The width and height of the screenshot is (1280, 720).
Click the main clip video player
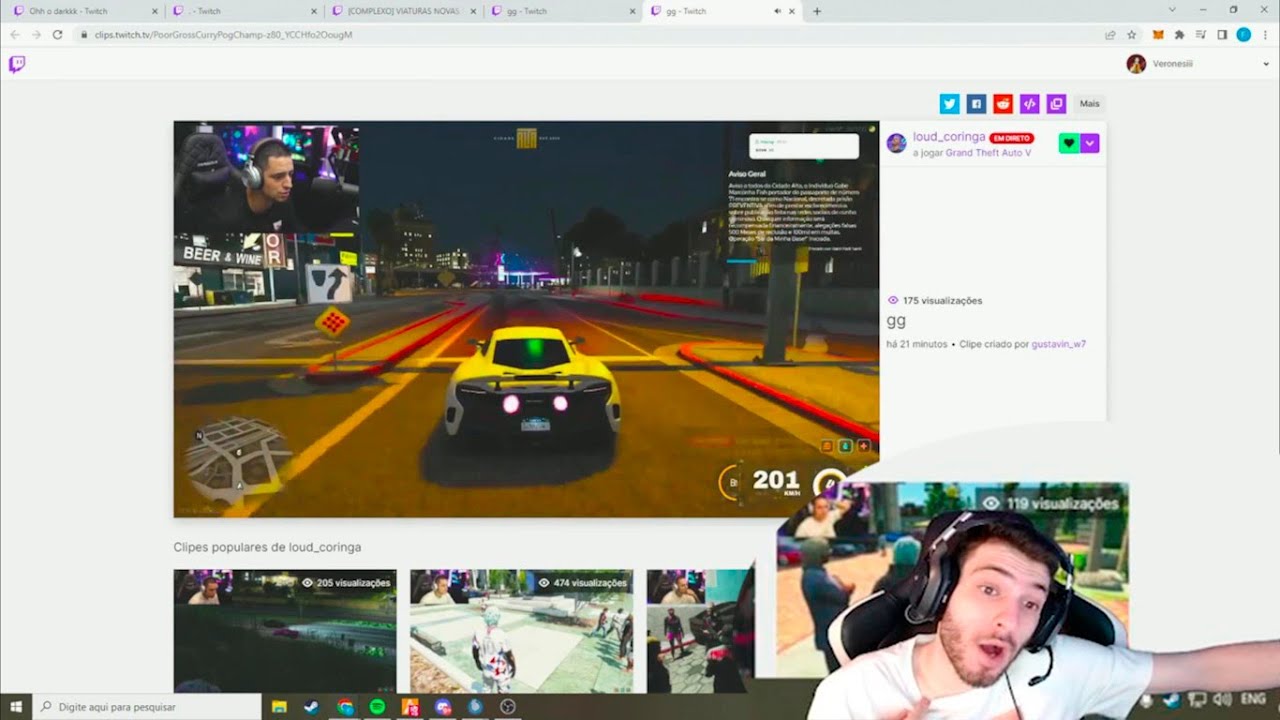pyautogui.click(x=526, y=319)
